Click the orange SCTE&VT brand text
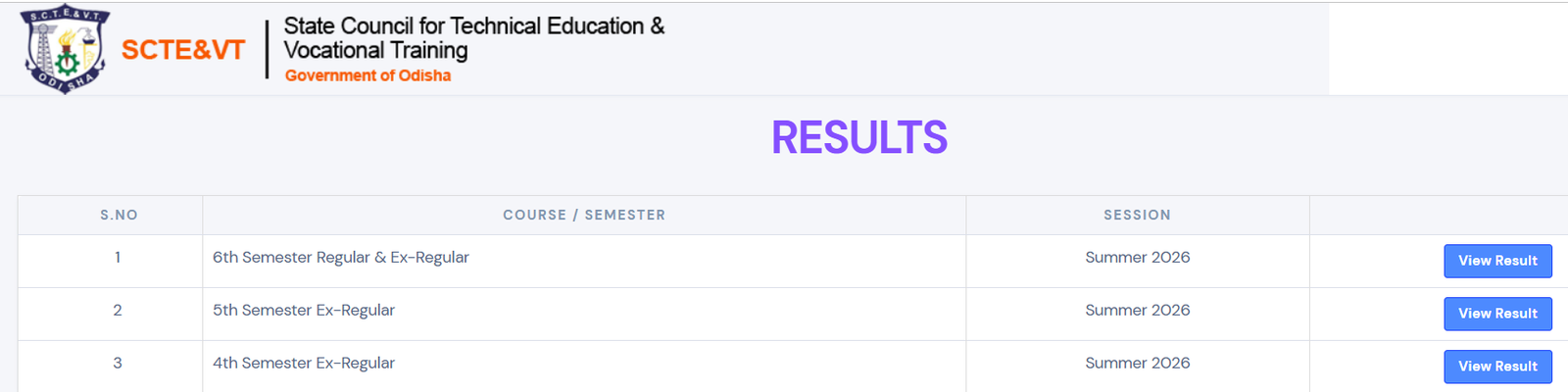Screen dimensions: 1568x392 coord(183,50)
